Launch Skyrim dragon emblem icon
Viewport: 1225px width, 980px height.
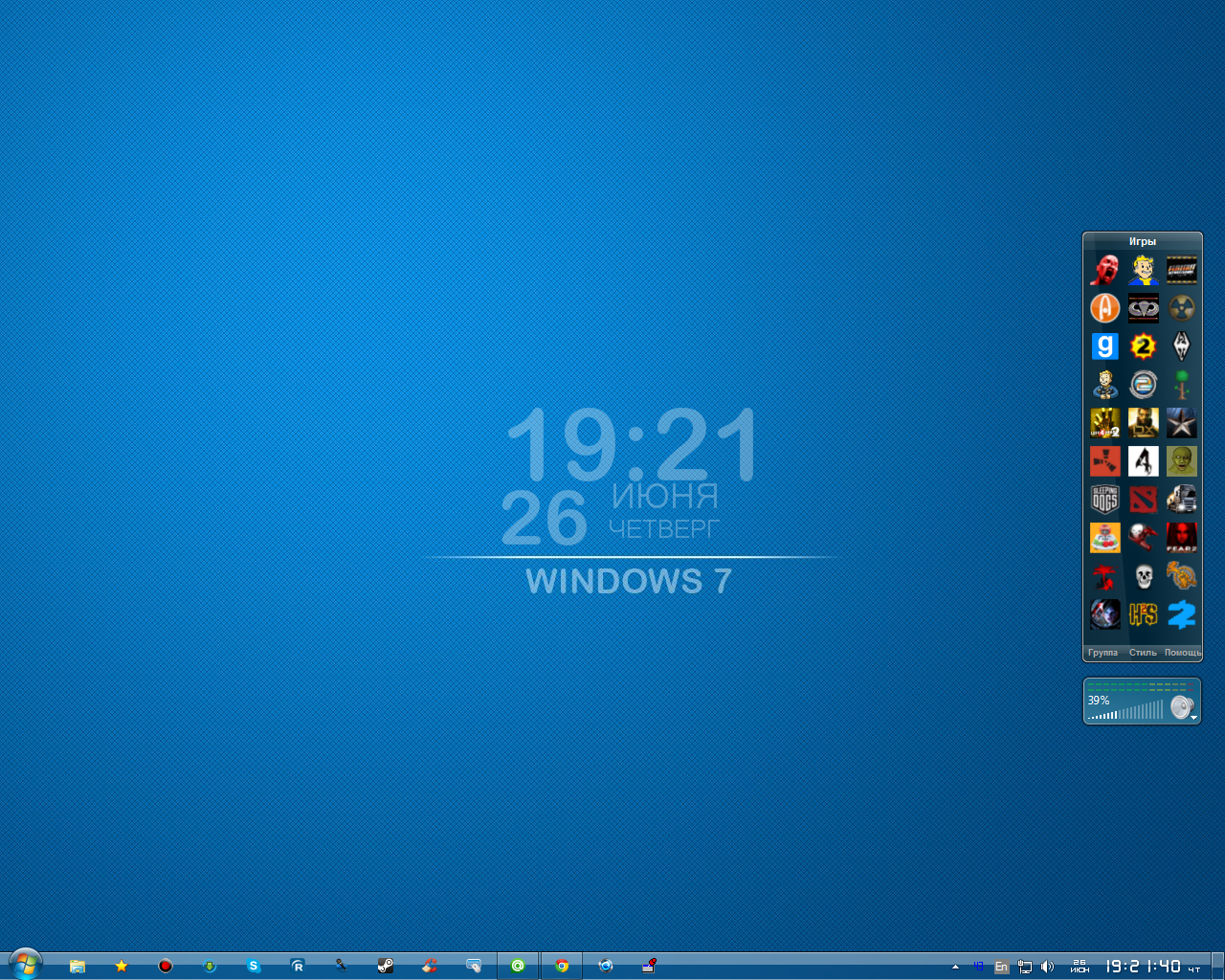tap(1182, 346)
